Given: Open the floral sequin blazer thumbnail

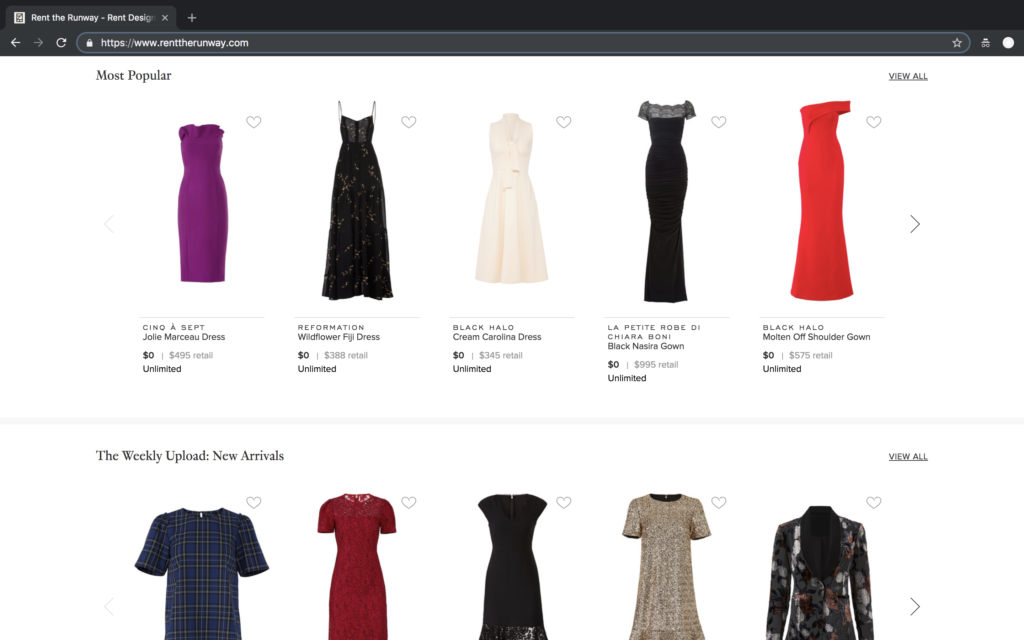Looking at the screenshot, I should coord(822,573).
